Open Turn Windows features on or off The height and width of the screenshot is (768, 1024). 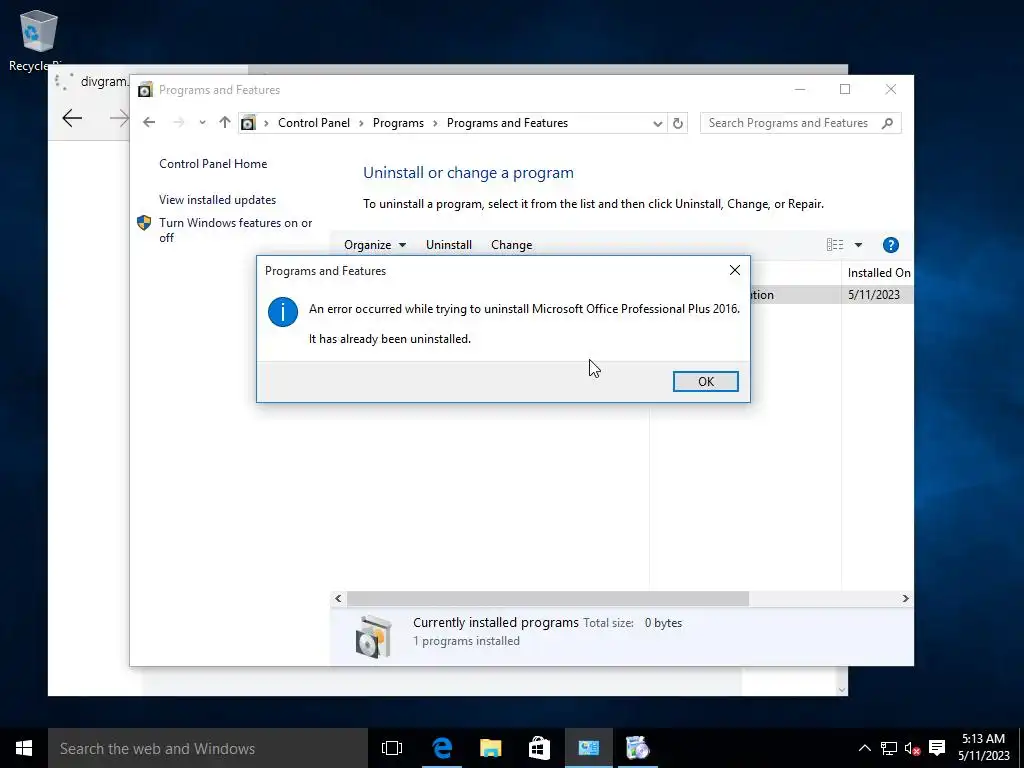coord(236,230)
